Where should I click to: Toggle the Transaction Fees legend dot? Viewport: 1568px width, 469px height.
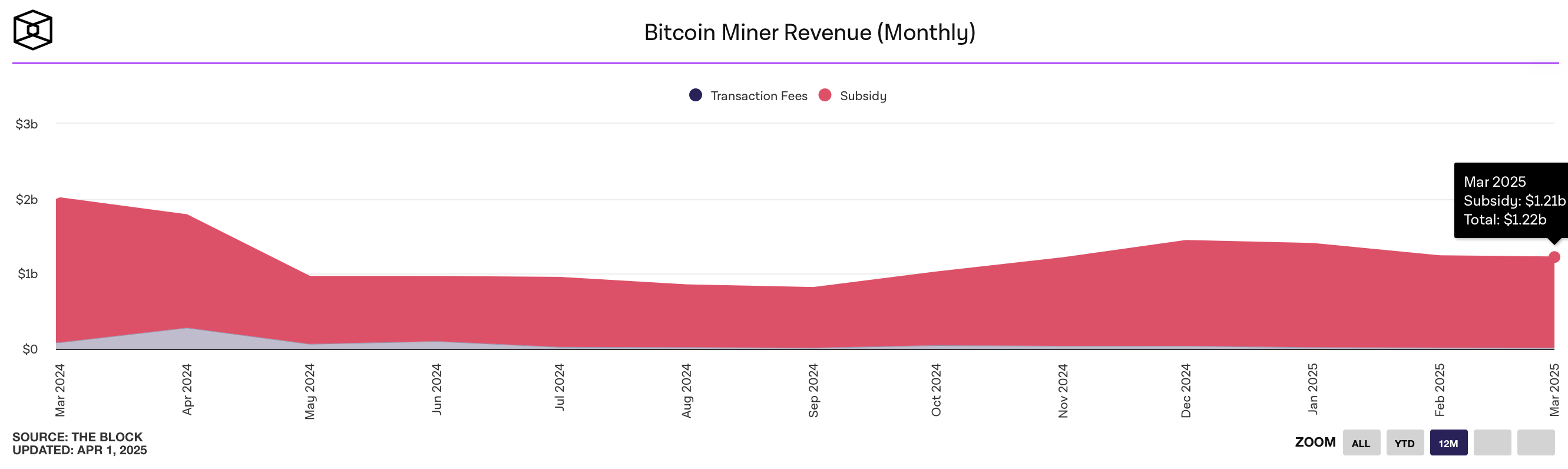coord(695,95)
